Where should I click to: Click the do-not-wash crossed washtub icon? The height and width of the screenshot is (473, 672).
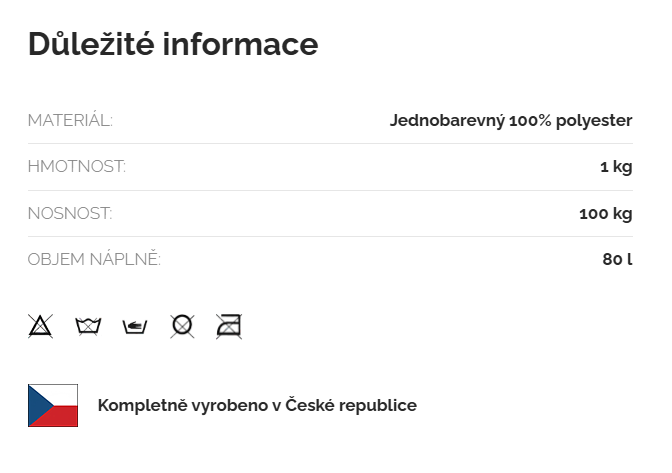click(88, 326)
